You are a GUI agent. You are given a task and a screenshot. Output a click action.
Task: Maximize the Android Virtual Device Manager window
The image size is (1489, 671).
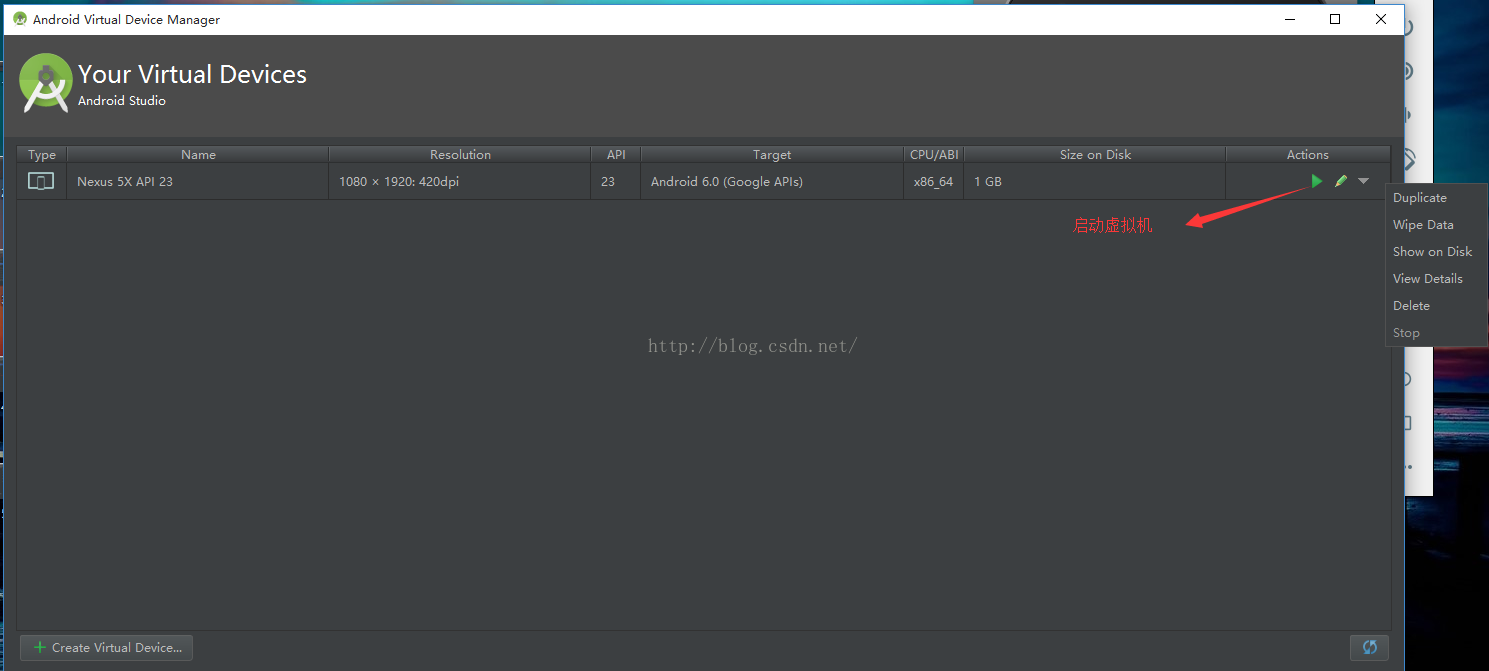tap(1335, 19)
